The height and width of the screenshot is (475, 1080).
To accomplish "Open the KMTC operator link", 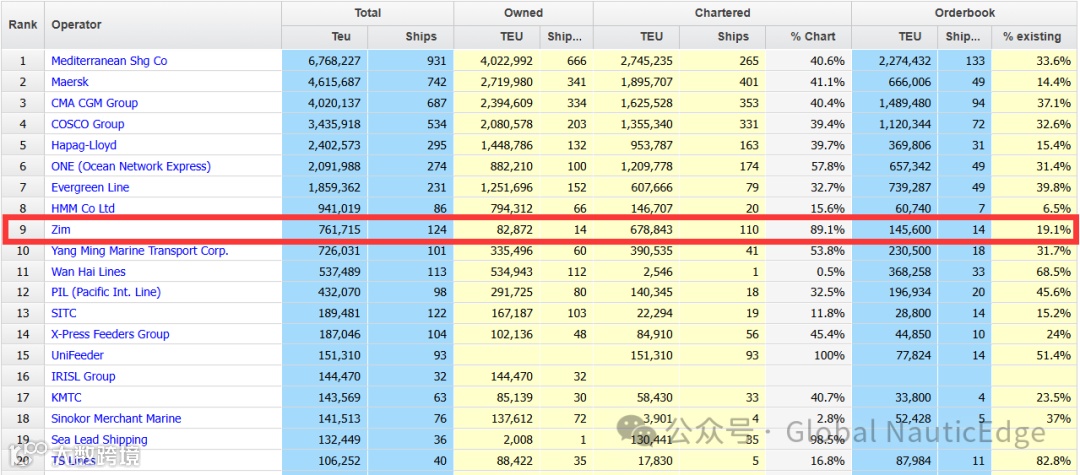I will pyautogui.click(x=66, y=397).
